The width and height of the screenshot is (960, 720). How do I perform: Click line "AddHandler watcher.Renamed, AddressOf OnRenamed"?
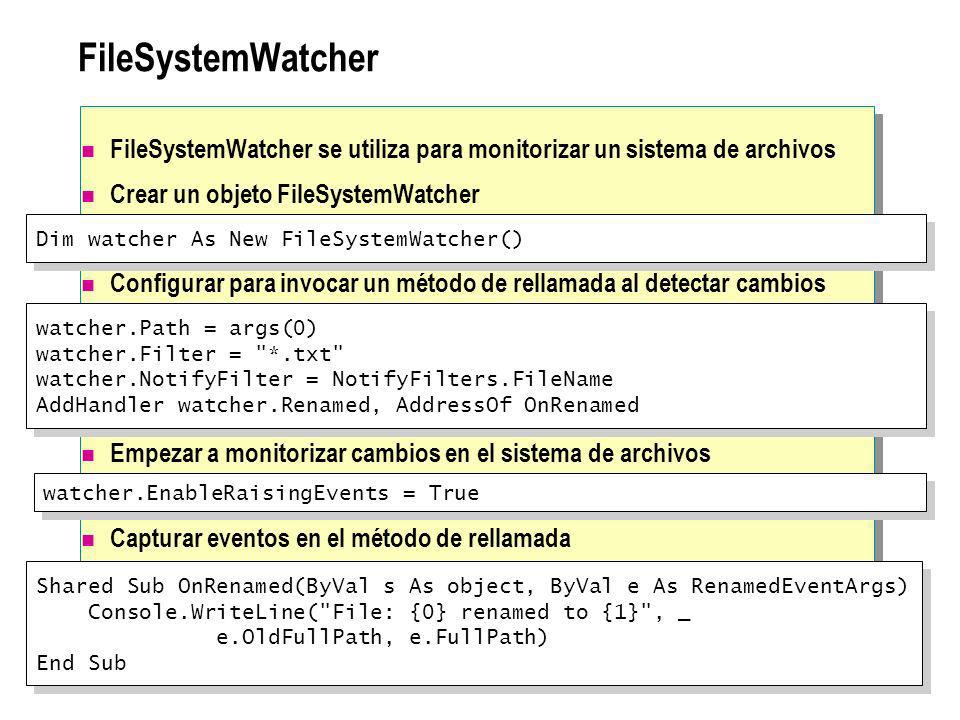click(x=337, y=405)
